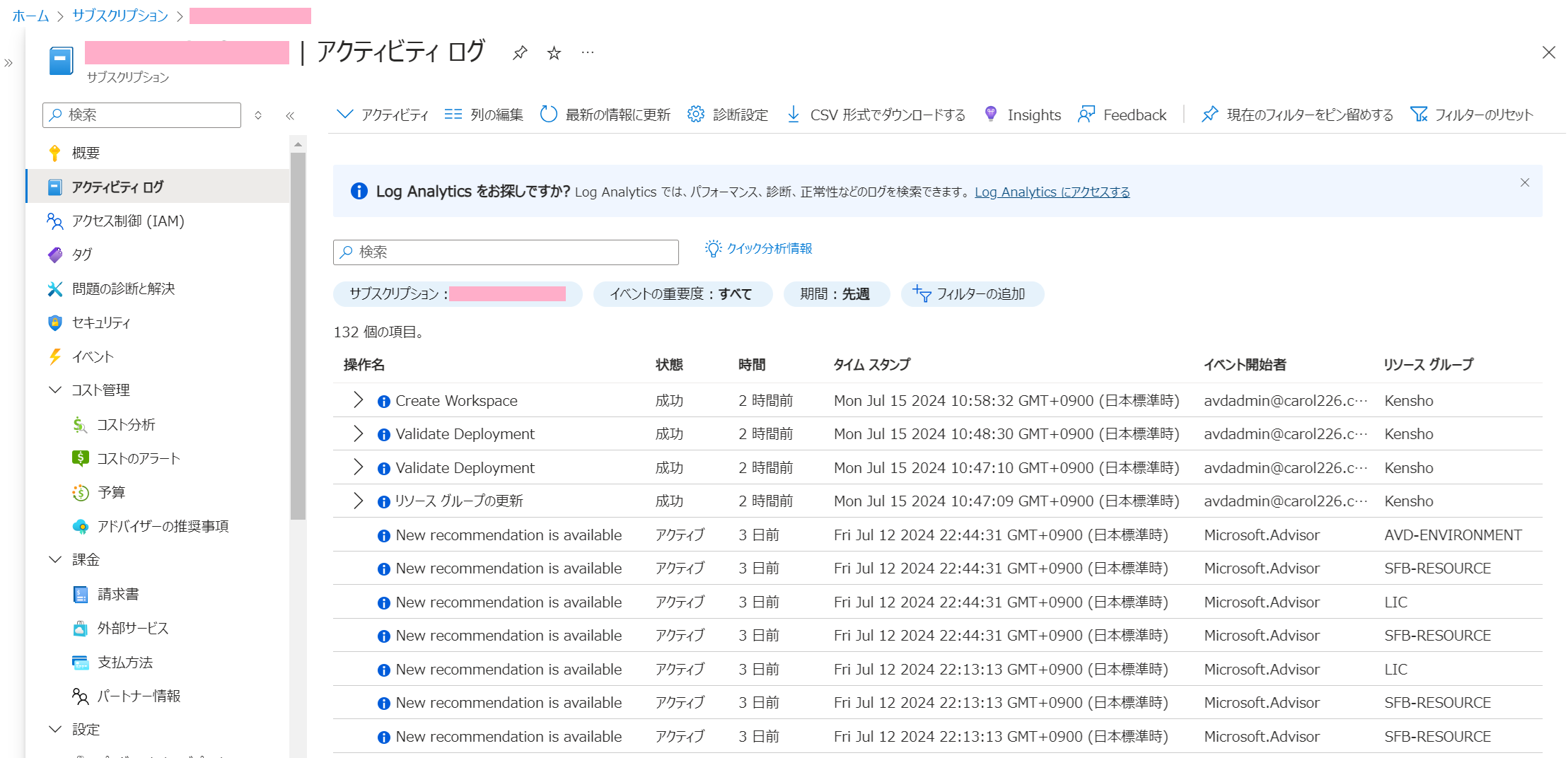This screenshot has height=758, width=1568.
Task: Sort by the イベント開始者 column header
Action: (1245, 365)
